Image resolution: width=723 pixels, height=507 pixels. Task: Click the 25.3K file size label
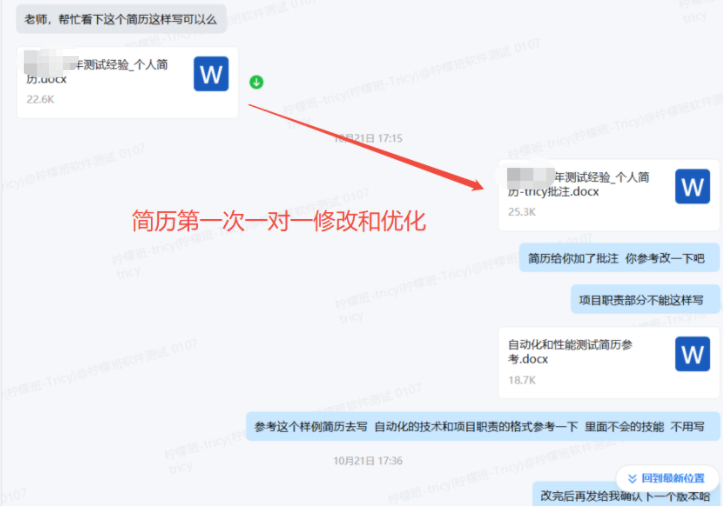coord(522,212)
